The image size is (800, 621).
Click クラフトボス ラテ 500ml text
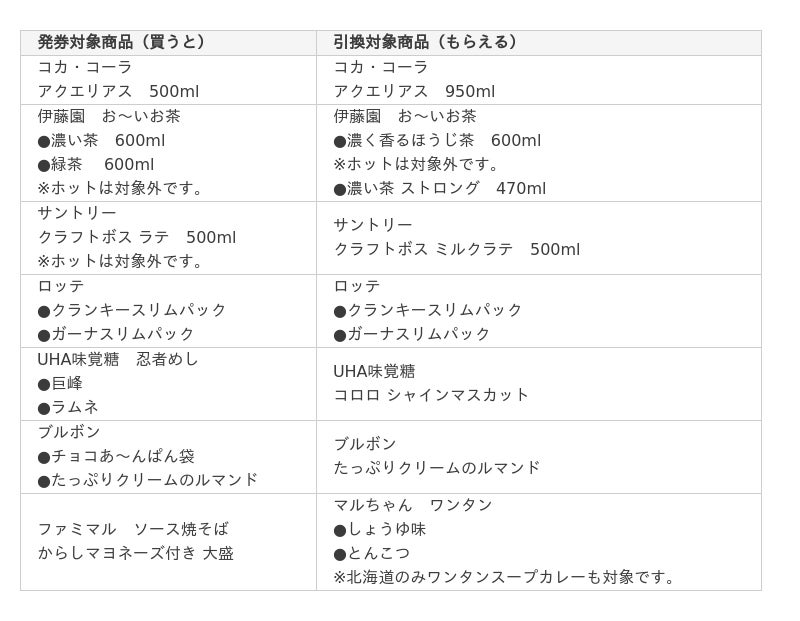click(x=136, y=237)
